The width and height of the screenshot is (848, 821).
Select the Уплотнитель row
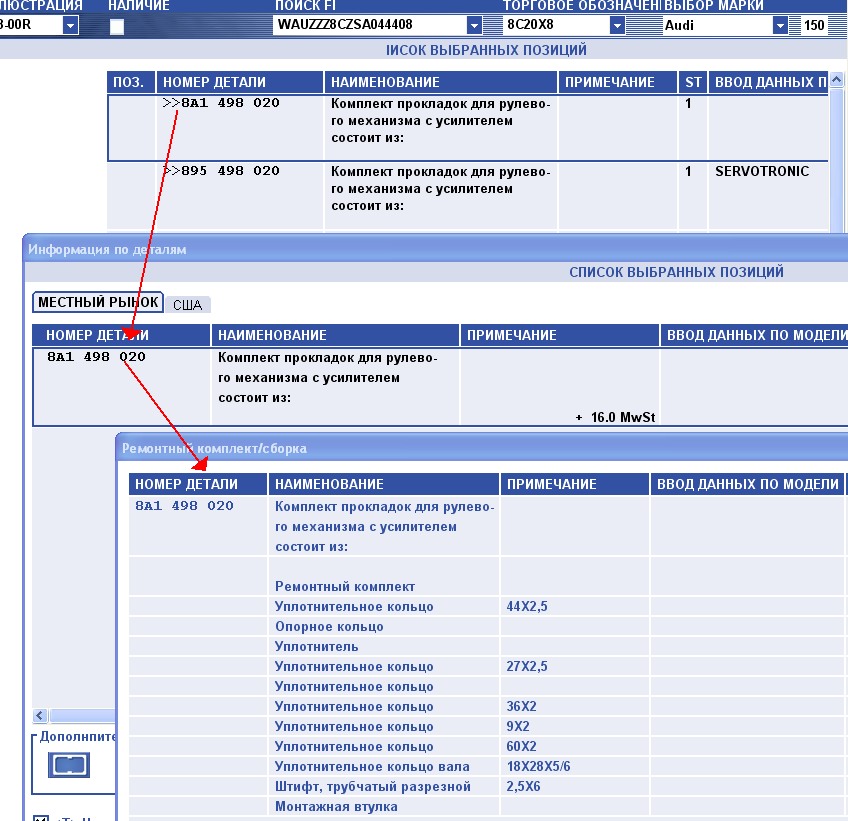(486, 646)
